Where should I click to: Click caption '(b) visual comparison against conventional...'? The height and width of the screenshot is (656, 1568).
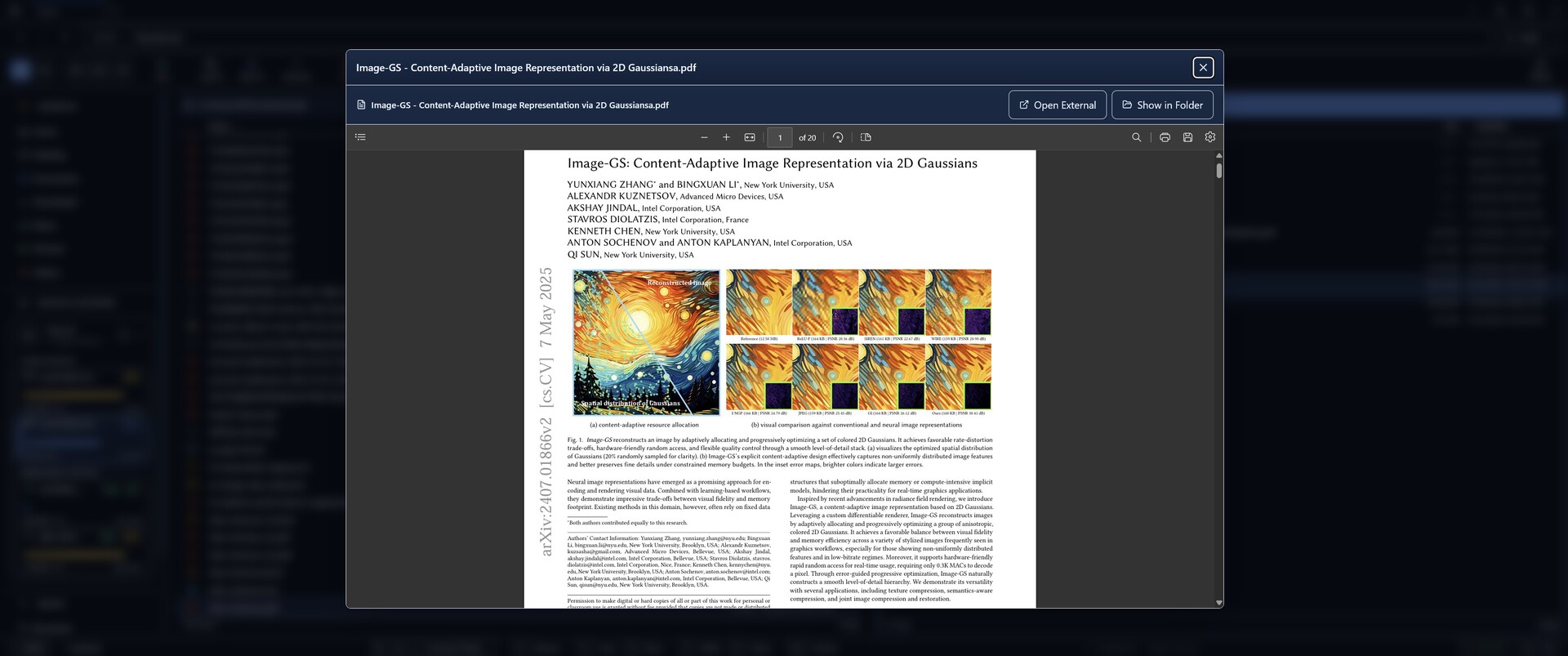click(x=857, y=425)
